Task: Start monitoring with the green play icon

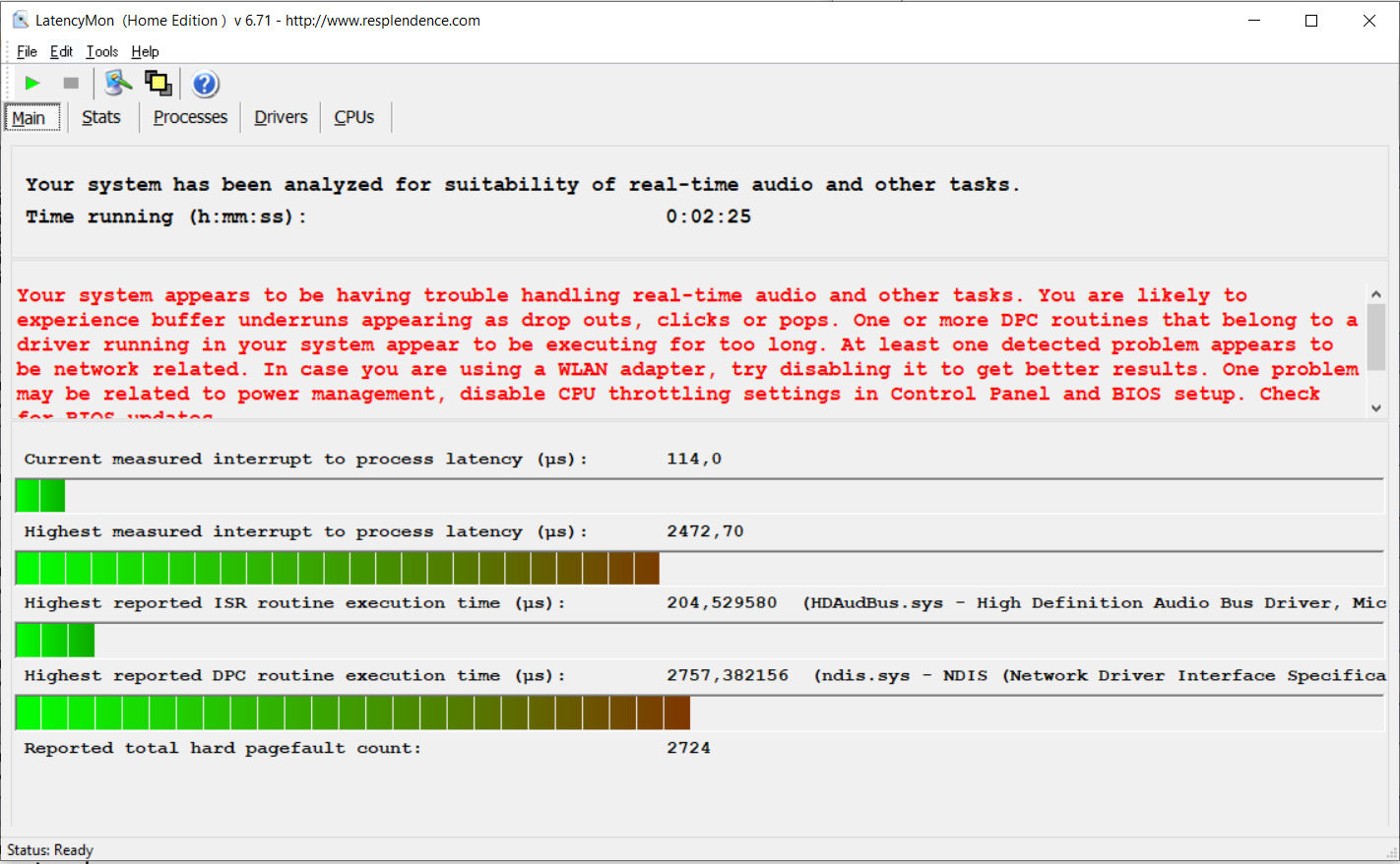Action: click(32, 84)
